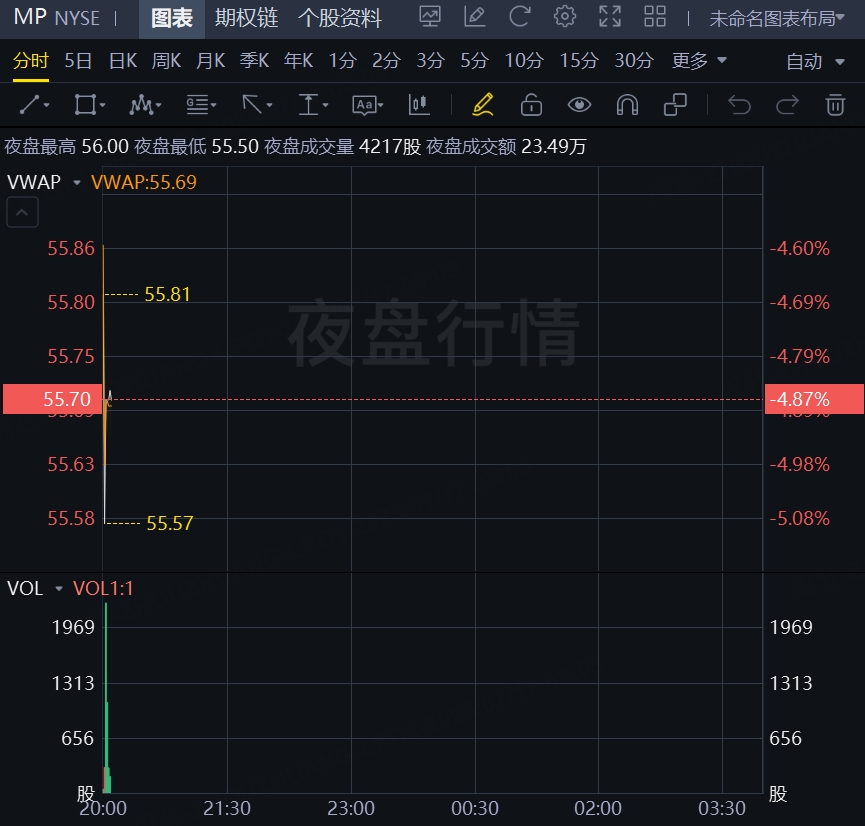Open the 更多 timeframe dropdown
The height and width of the screenshot is (826, 865).
[699, 61]
